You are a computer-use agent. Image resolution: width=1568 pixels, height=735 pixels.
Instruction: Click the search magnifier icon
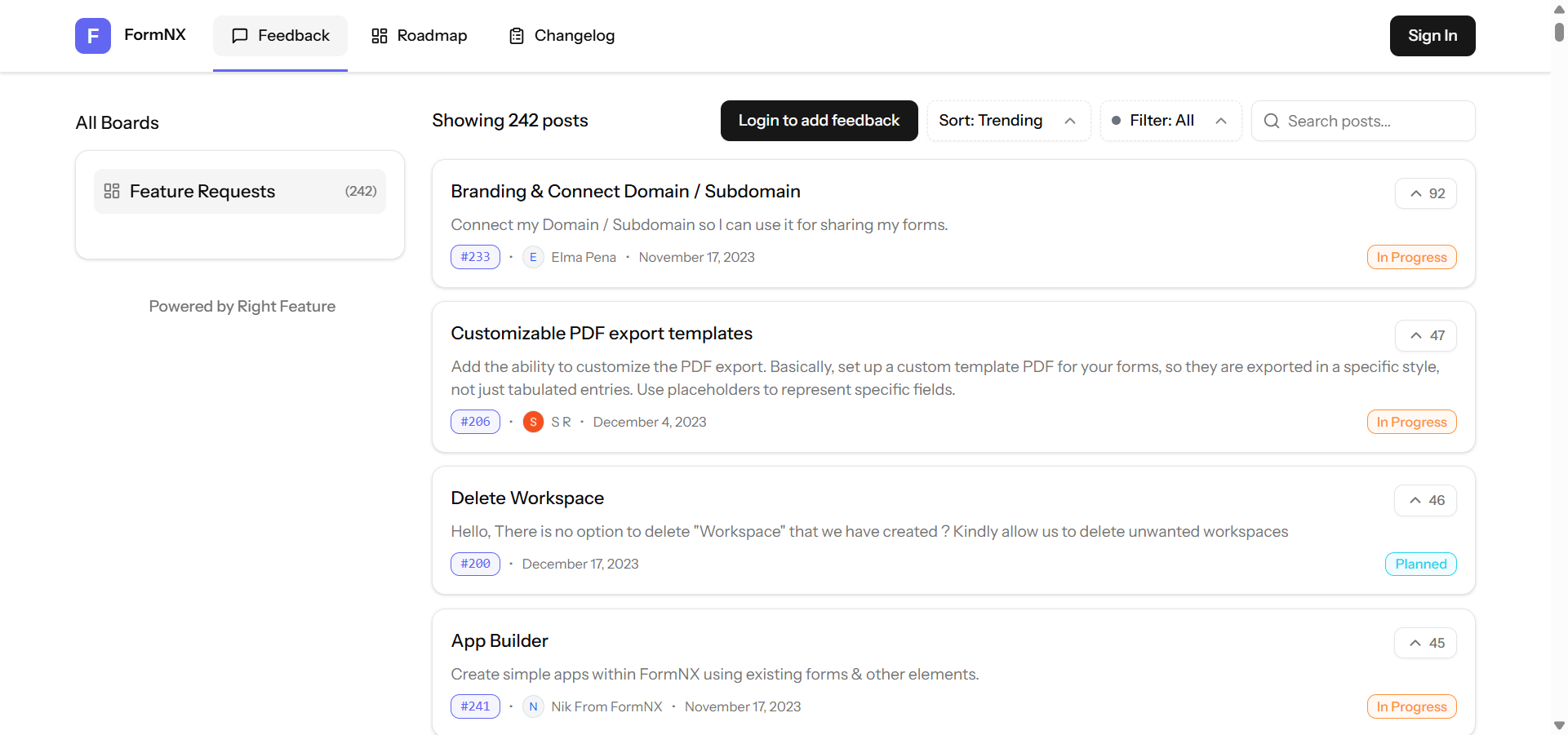(1271, 122)
